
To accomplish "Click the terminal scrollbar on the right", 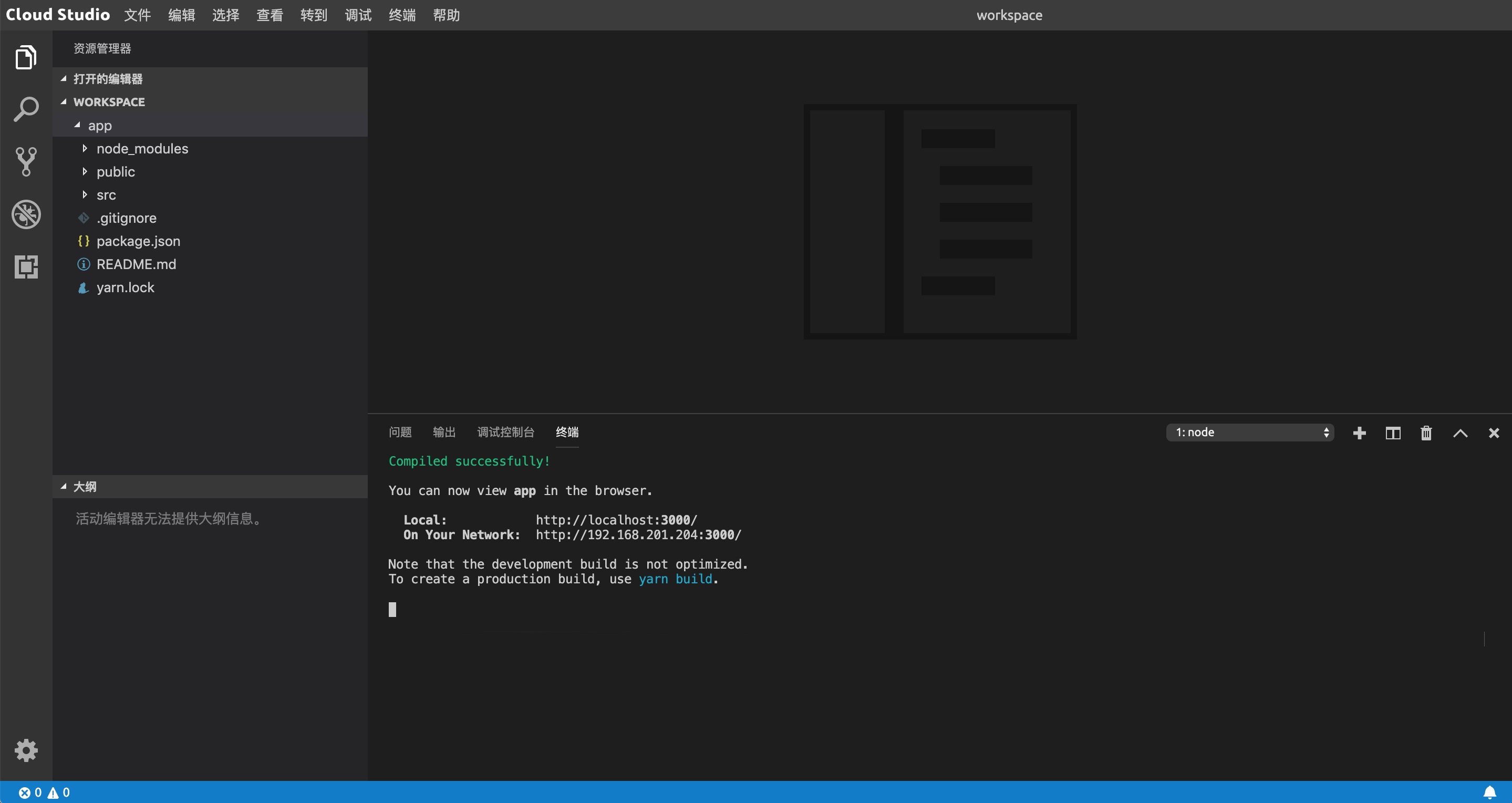I will point(1484,640).
